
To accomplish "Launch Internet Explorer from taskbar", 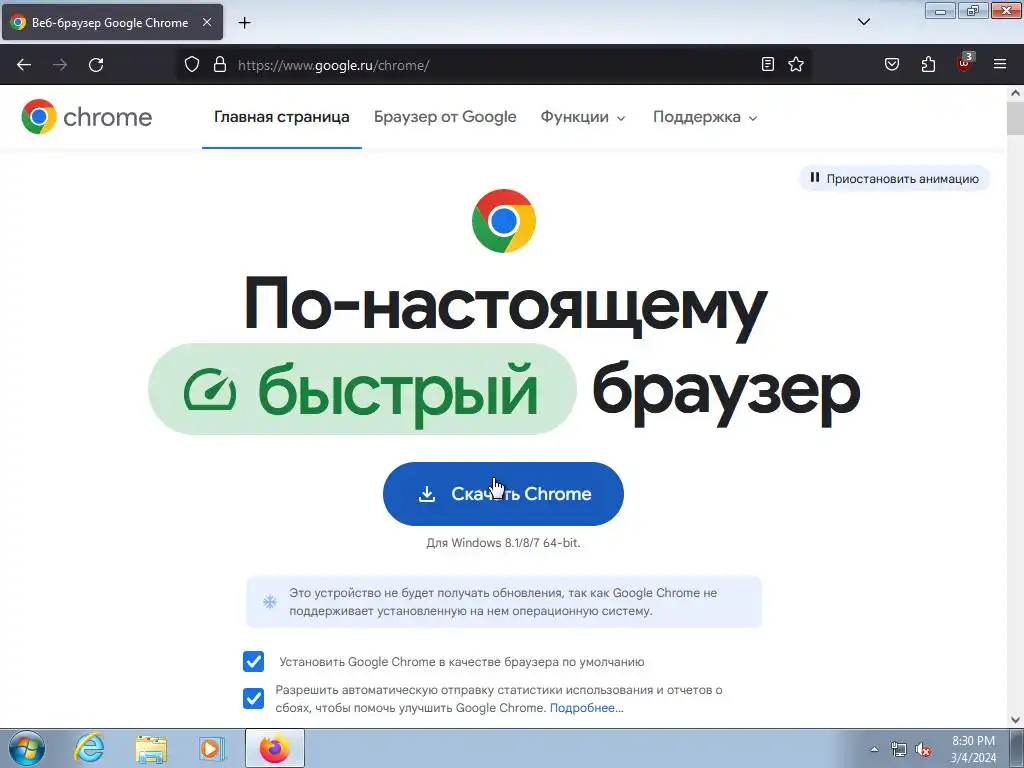I will click(x=89, y=748).
